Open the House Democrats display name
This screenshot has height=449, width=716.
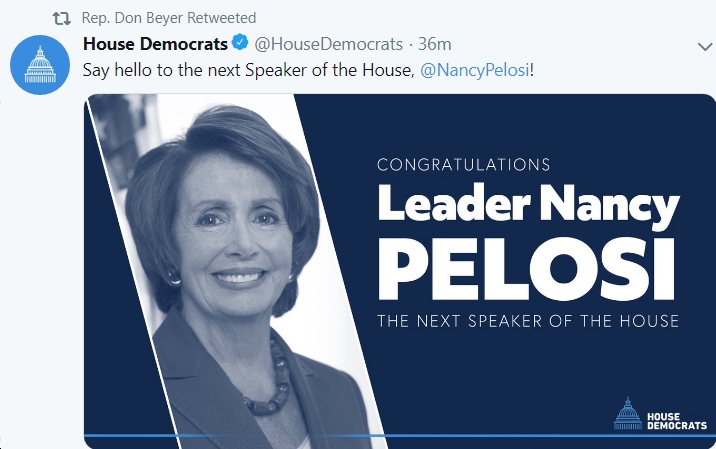pyautogui.click(x=155, y=44)
